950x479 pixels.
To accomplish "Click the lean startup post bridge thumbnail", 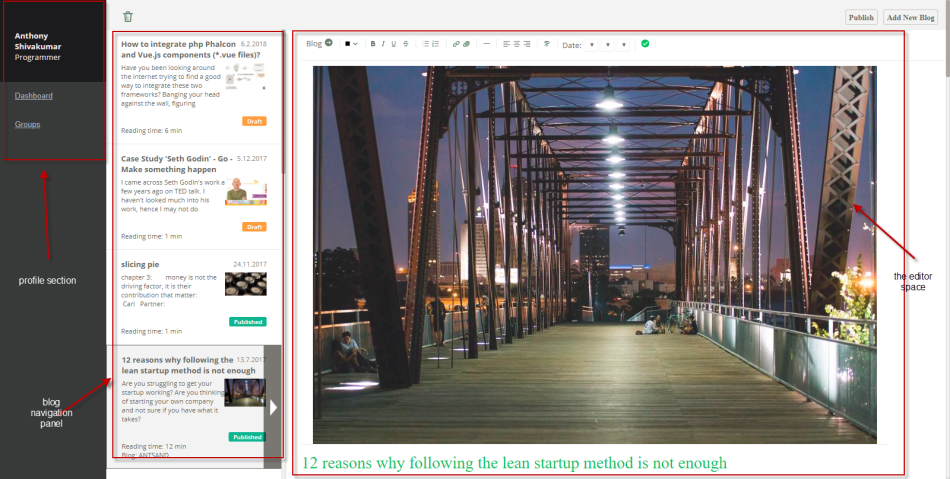I will click(x=245, y=392).
